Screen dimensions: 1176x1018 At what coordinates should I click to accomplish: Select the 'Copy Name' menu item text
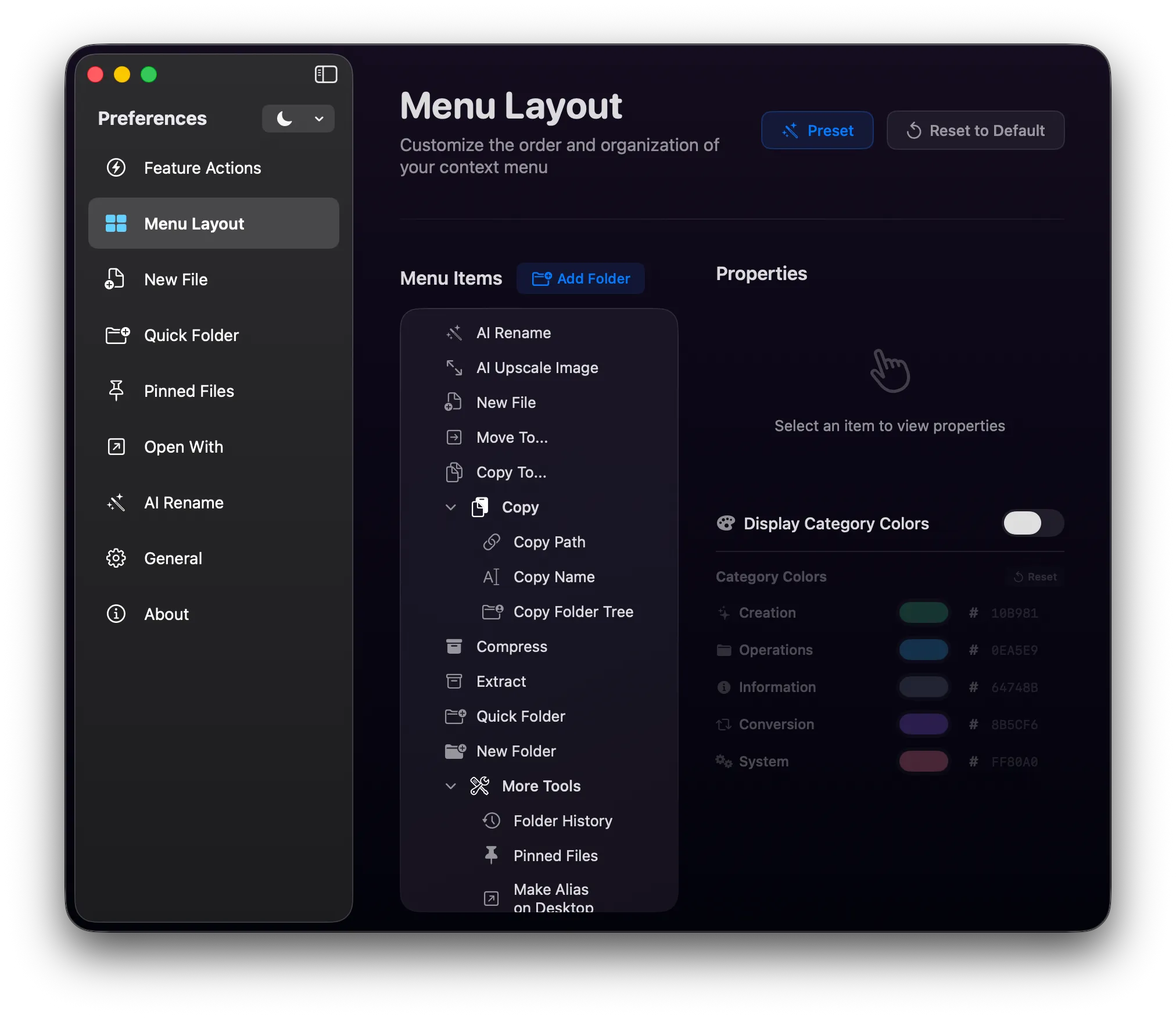click(554, 577)
